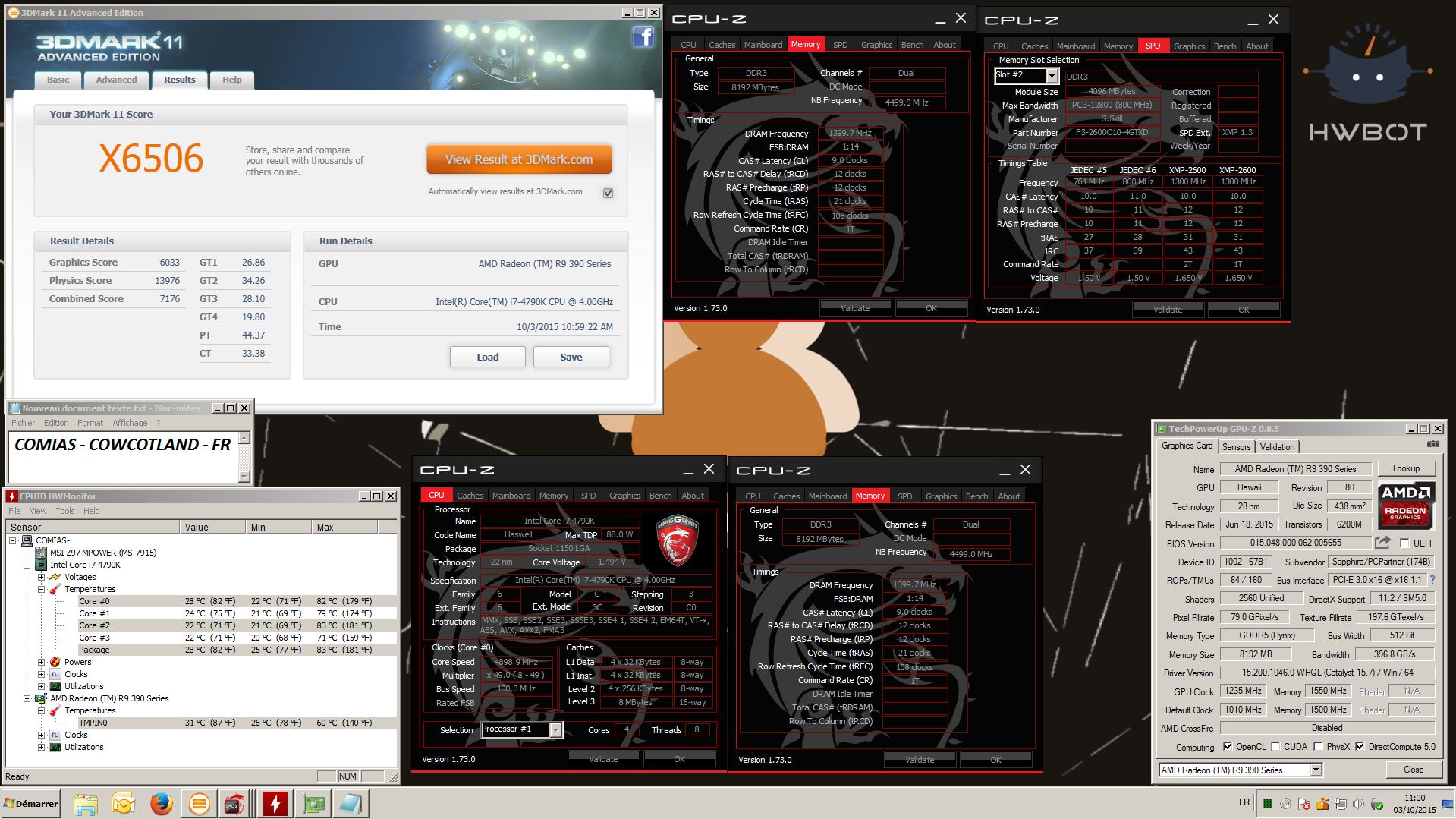Switch to CPU-Z via taskbar icon

233,804
